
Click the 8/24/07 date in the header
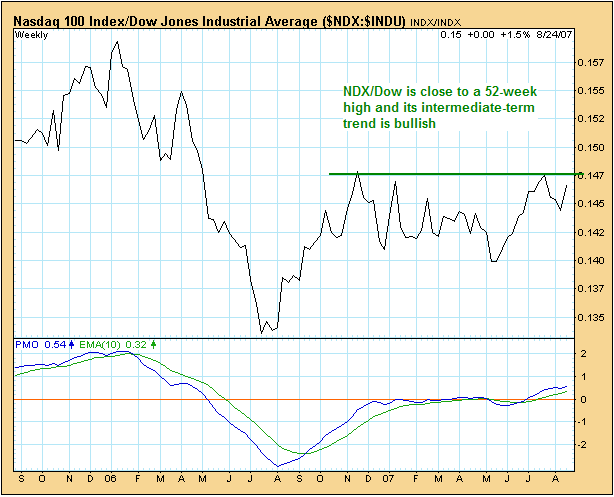coord(552,35)
